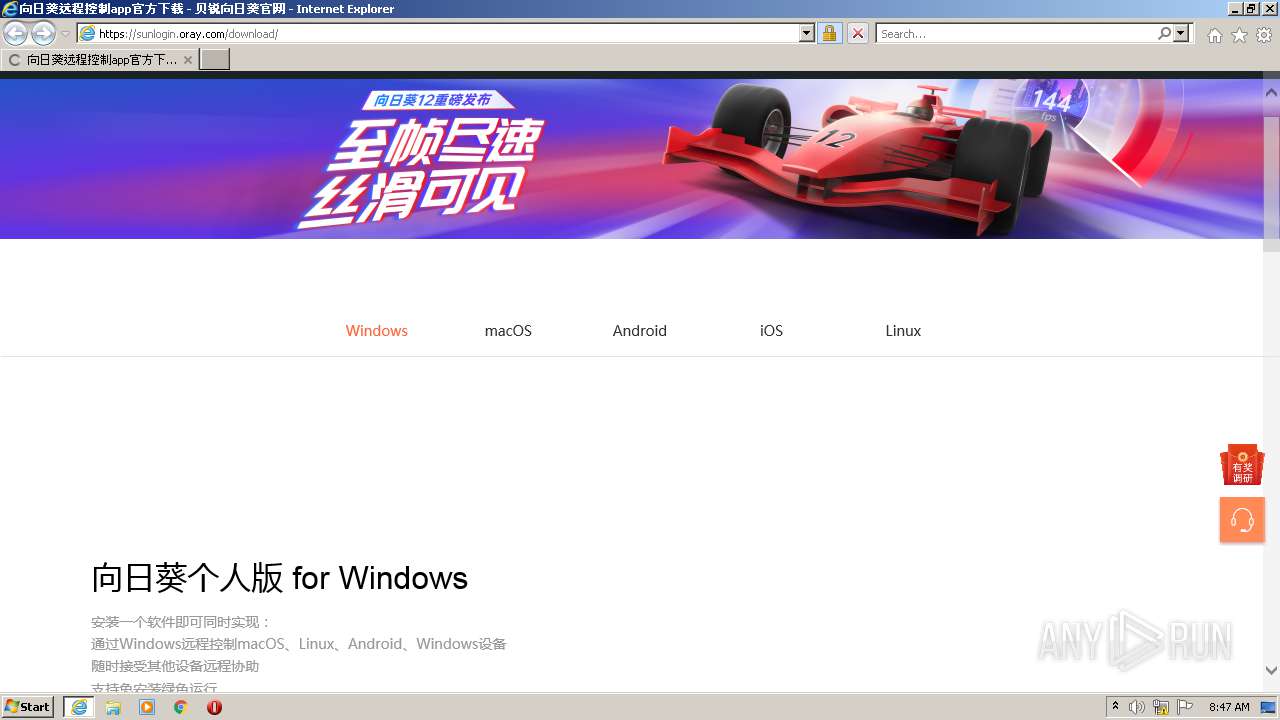Viewport: 1280px width, 720px height.
Task: Click the page scroll down arrow
Action: point(1271,670)
